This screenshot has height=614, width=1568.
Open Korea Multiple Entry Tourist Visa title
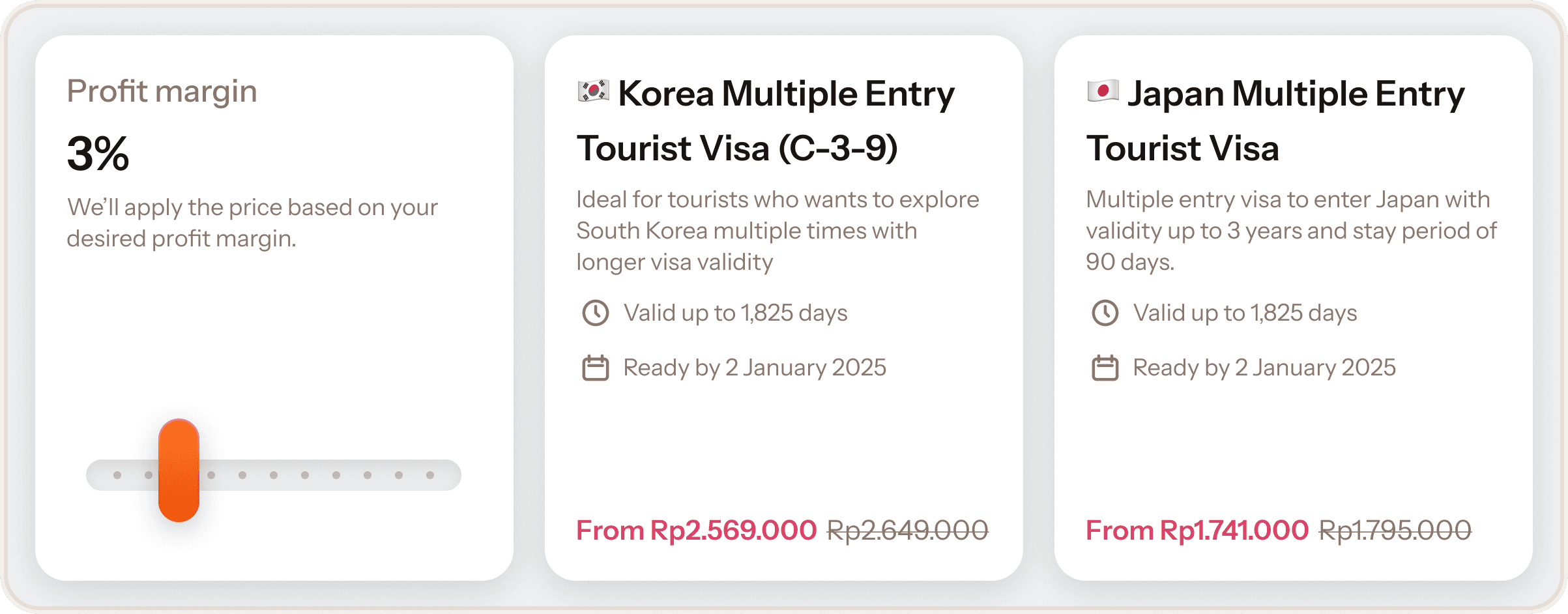click(766, 121)
